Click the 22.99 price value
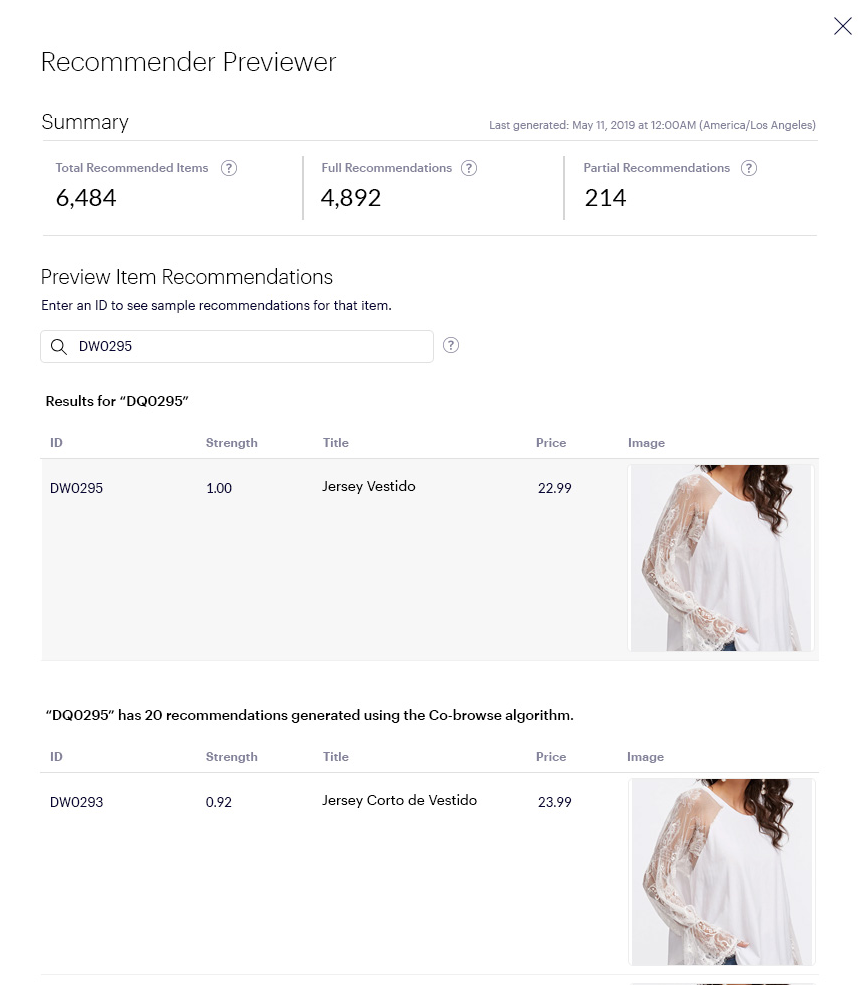The image size is (864, 985). click(554, 489)
